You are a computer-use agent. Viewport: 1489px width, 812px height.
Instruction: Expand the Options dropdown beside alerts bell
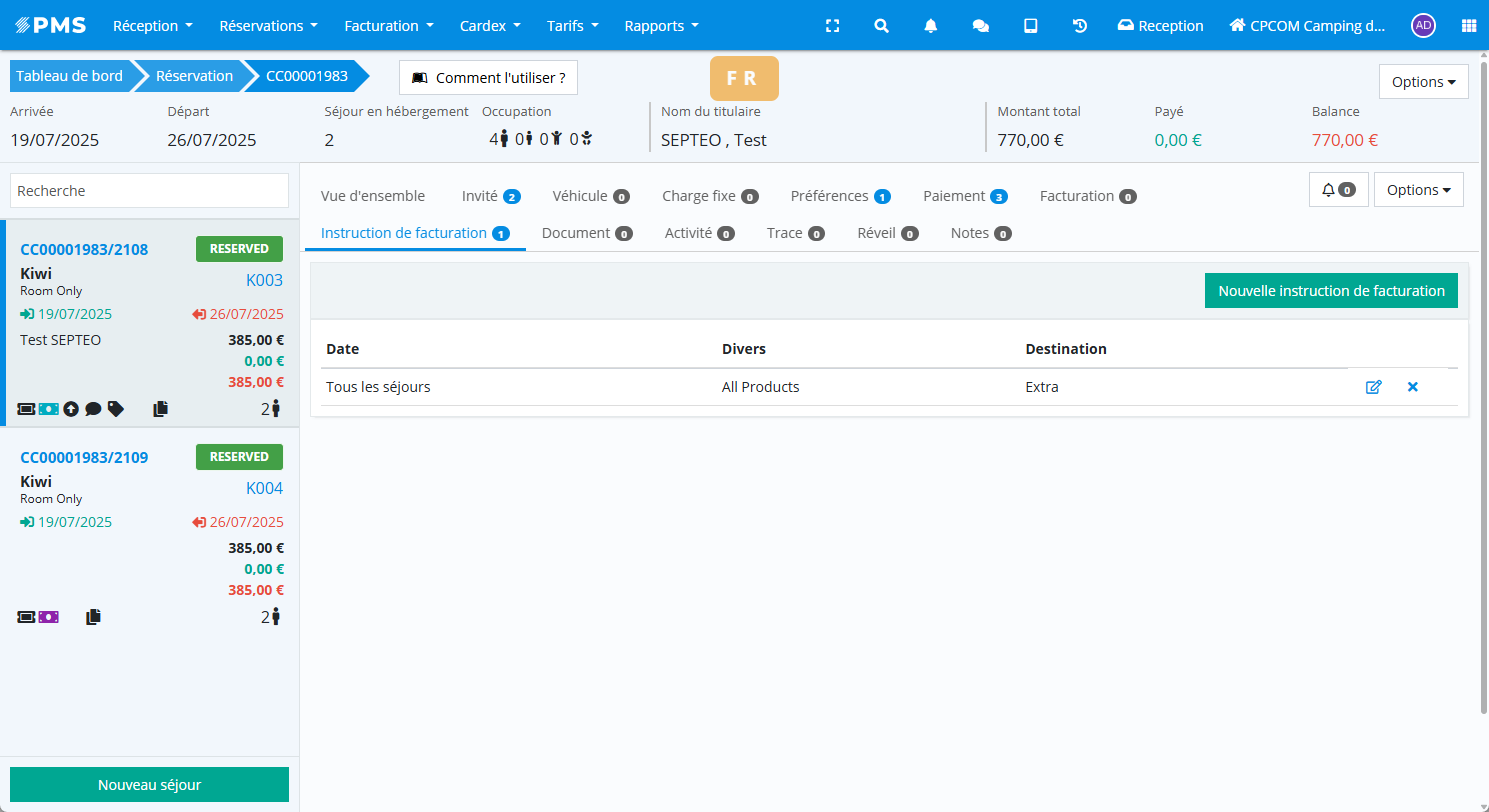pos(1418,190)
